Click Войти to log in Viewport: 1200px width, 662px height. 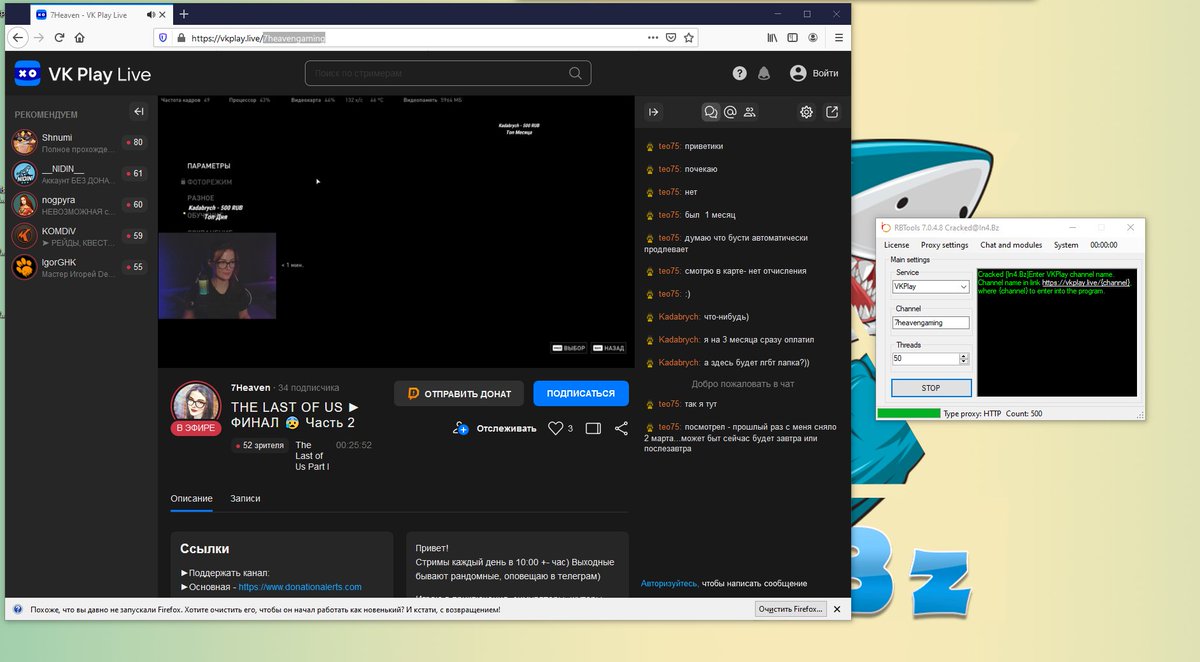point(814,73)
